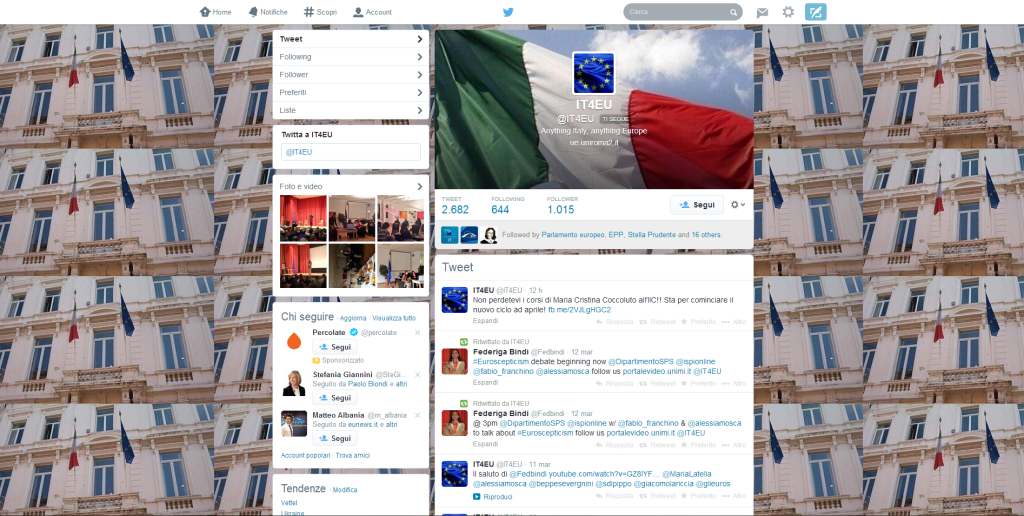Screen dimensions: 1024x516
Task: Open the 16 others followers link
Action: coord(706,234)
